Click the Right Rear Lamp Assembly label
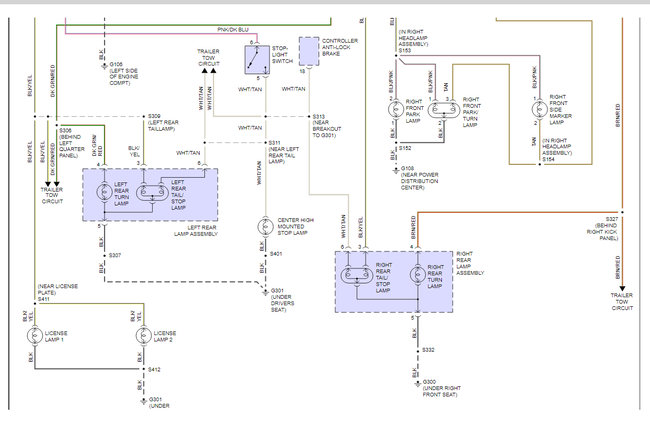Viewport: 650px width, 421px height. pos(470,263)
